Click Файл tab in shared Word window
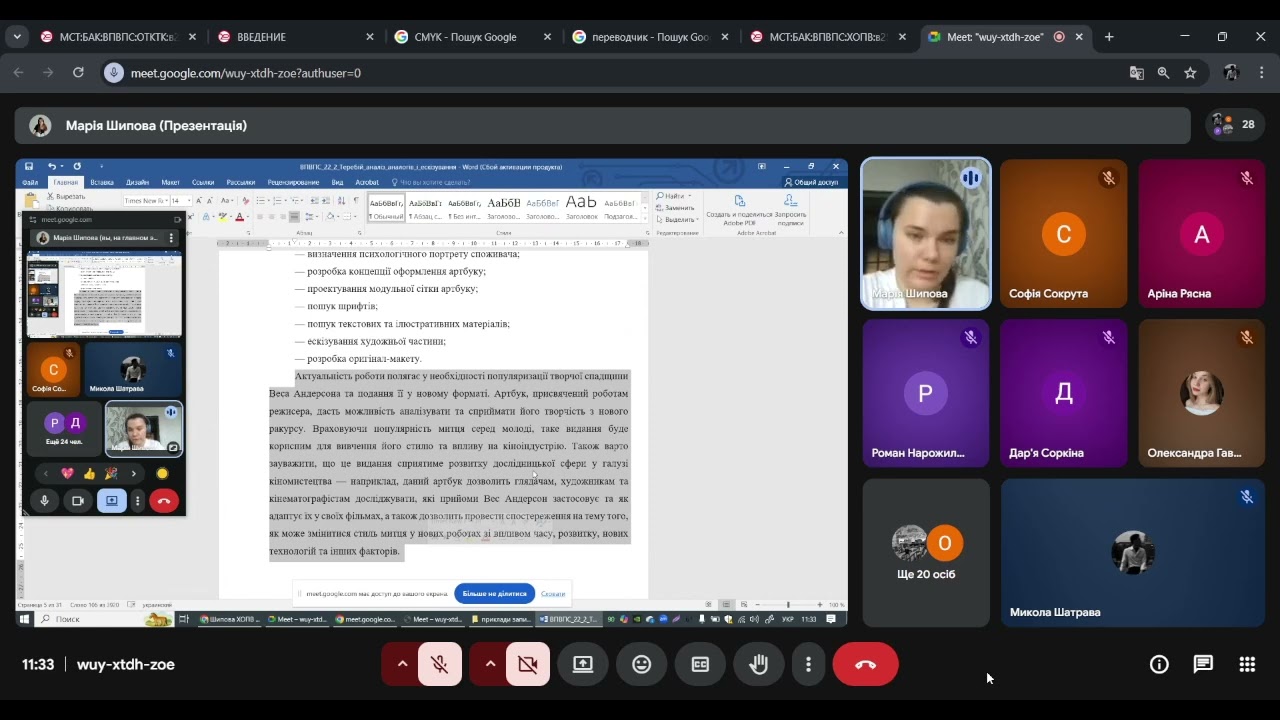 tap(30, 182)
